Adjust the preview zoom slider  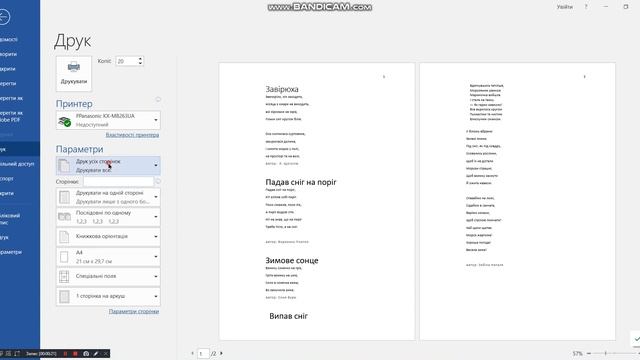coord(606,353)
